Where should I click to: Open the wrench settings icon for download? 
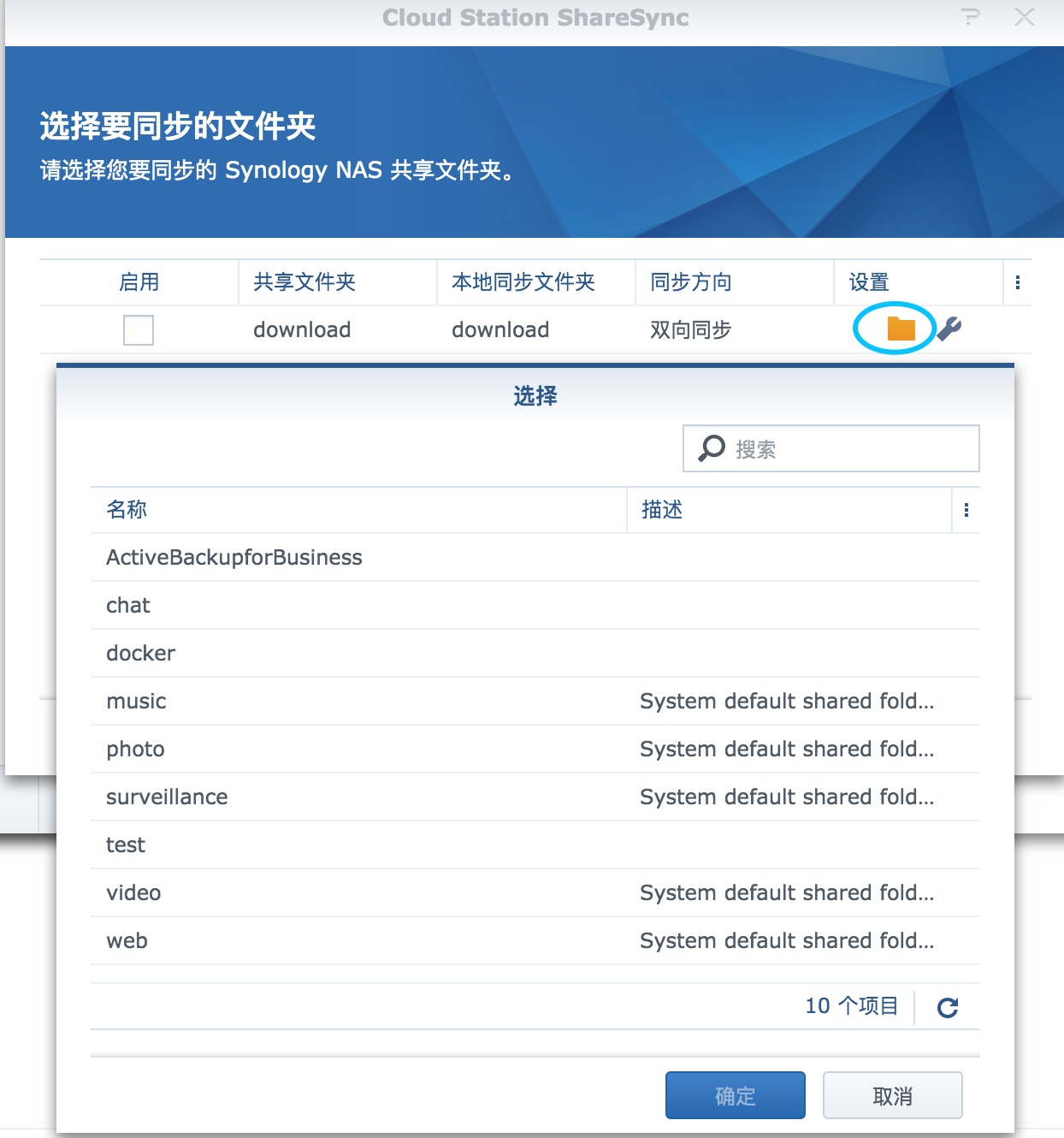pyautogui.click(x=949, y=329)
